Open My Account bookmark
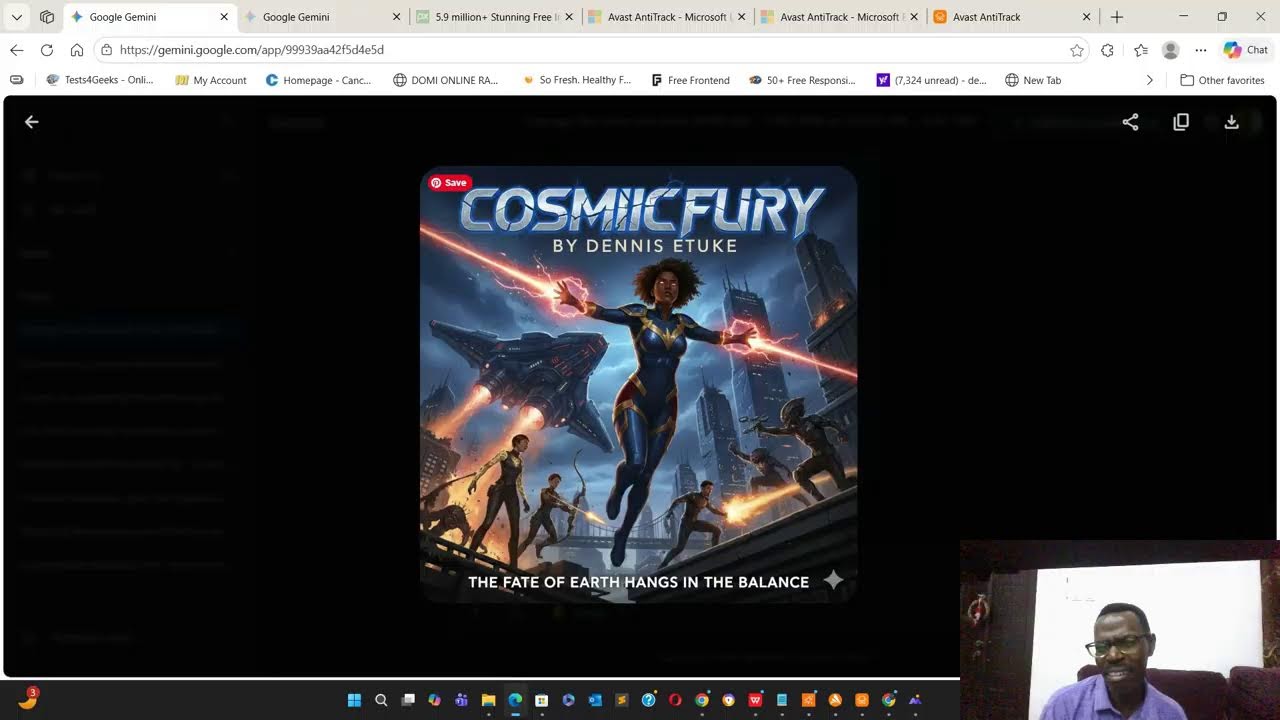The width and height of the screenshot is (1280, 720). [211, 80]
